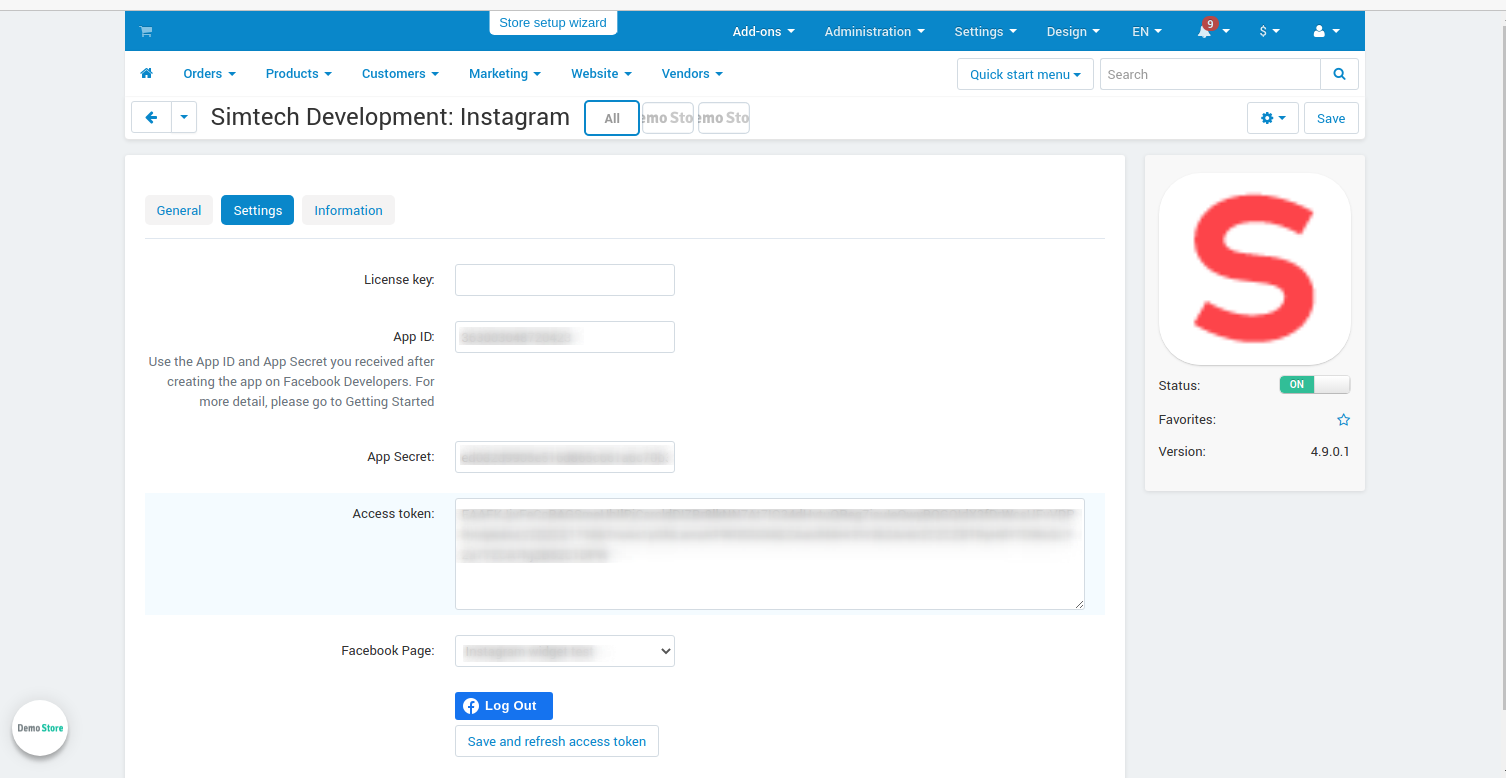Image resolution: width=1506 pixels, height=778 pixels.
Task: Expand dropdown caret next to back arrow
Action: coord(184,118)
